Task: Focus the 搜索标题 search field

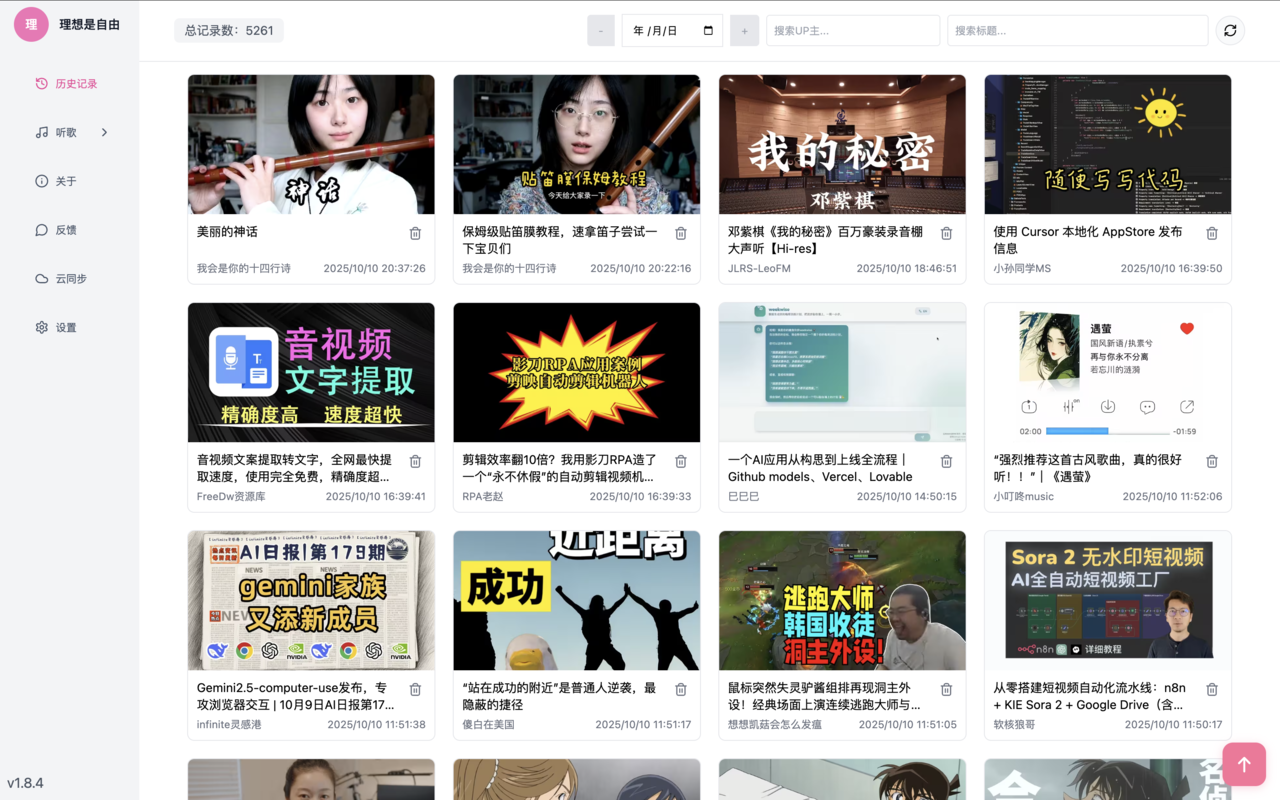Action: pos(1078,31)
